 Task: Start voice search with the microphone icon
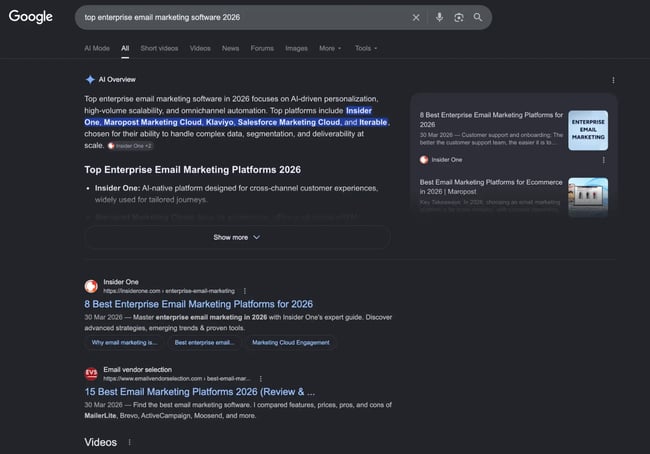coord(439,17)
